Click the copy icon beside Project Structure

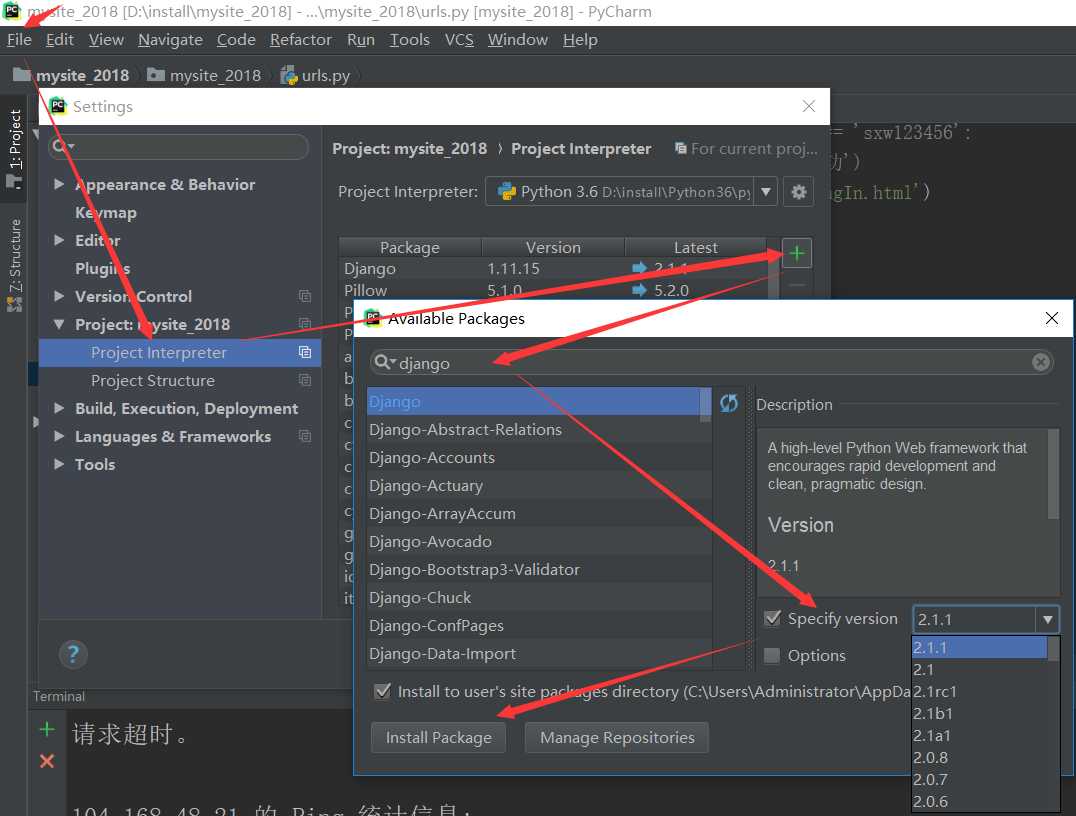click(x=305, y=380)
